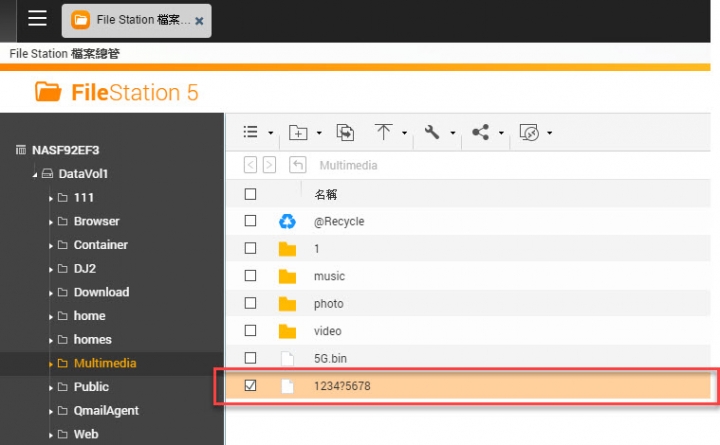Open the remote mount dropdown arrow
The image size is (720, 445).
(550, 133)
